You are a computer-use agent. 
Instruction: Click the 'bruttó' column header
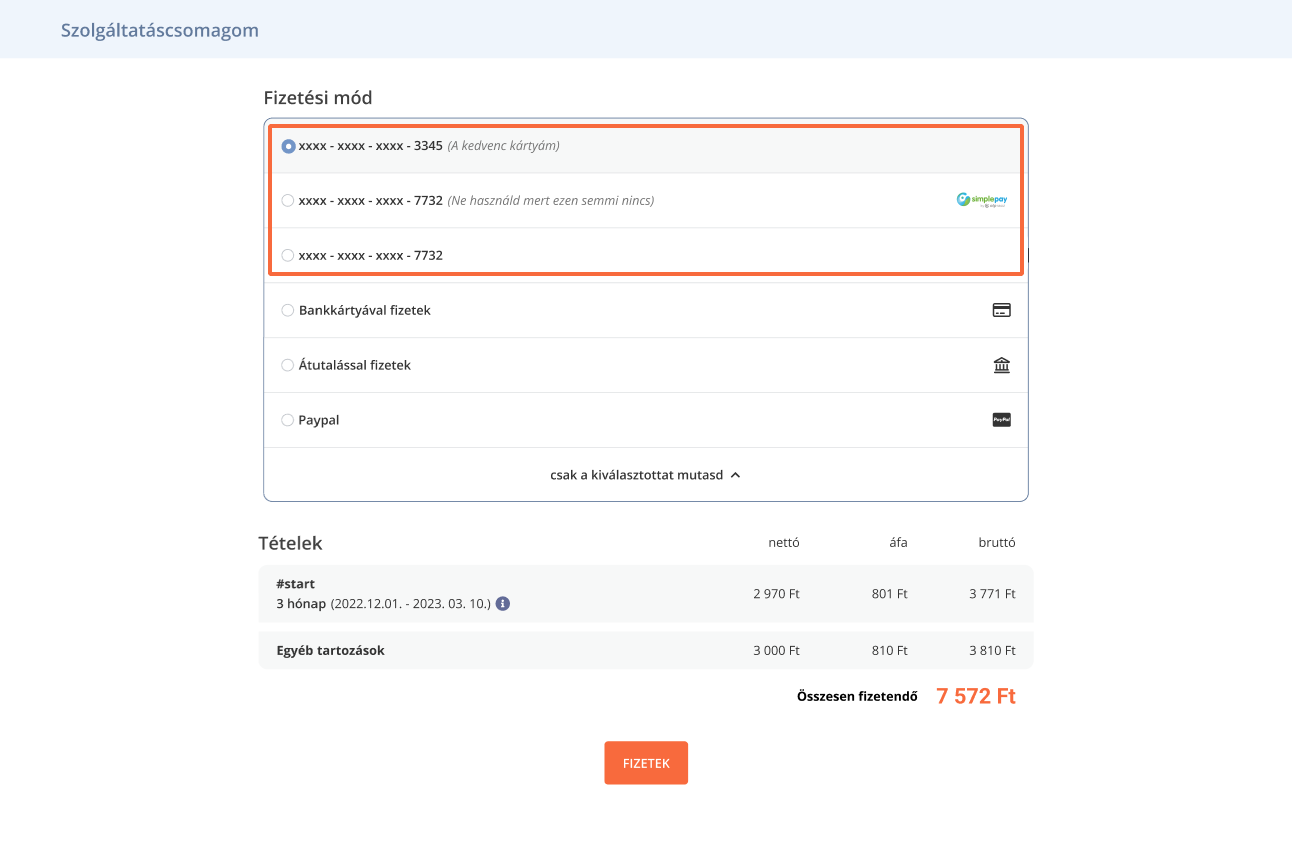pos(996,543)
